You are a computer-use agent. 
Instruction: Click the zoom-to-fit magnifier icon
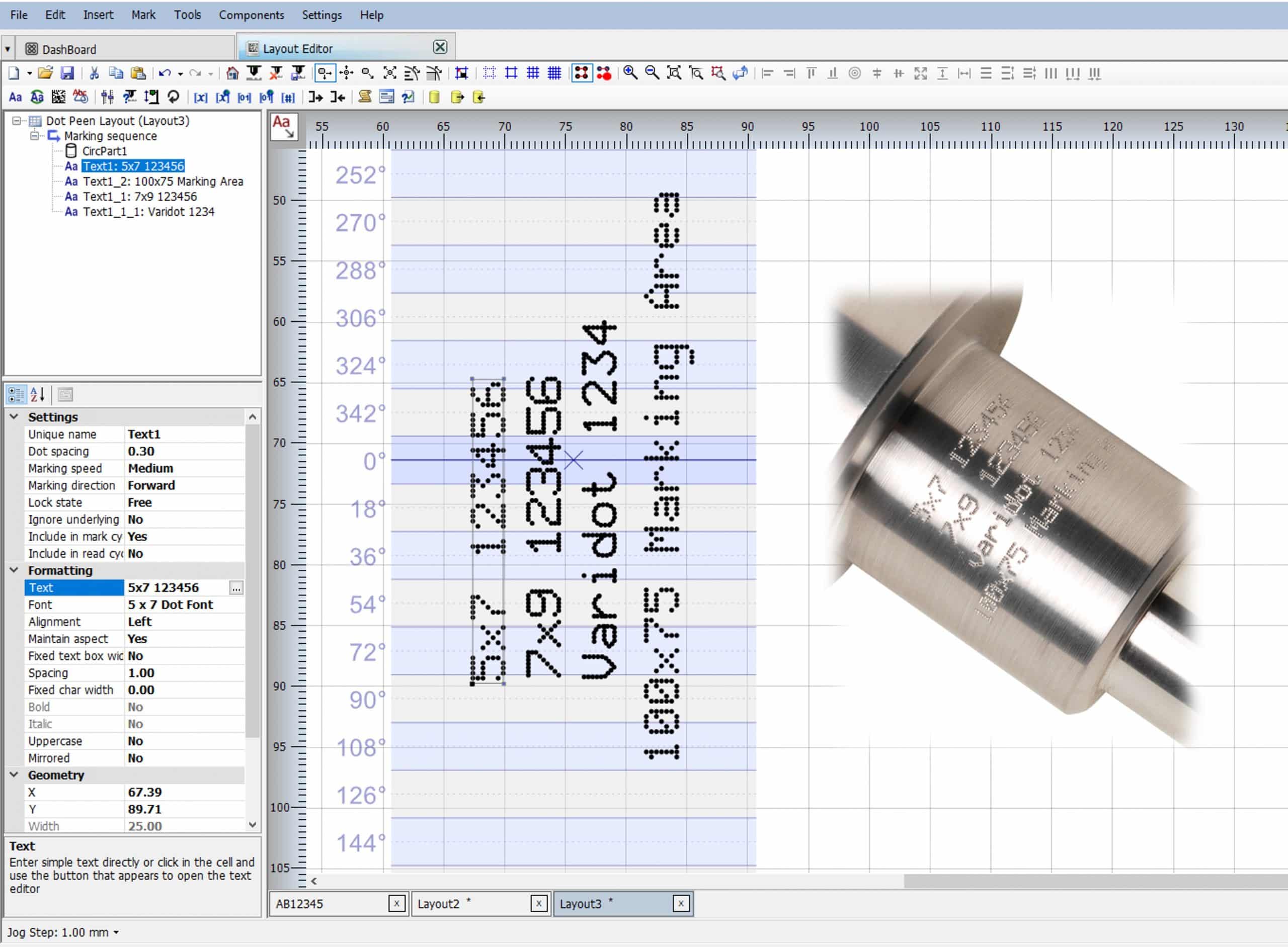pyautogui.click(x=674, y=73)
